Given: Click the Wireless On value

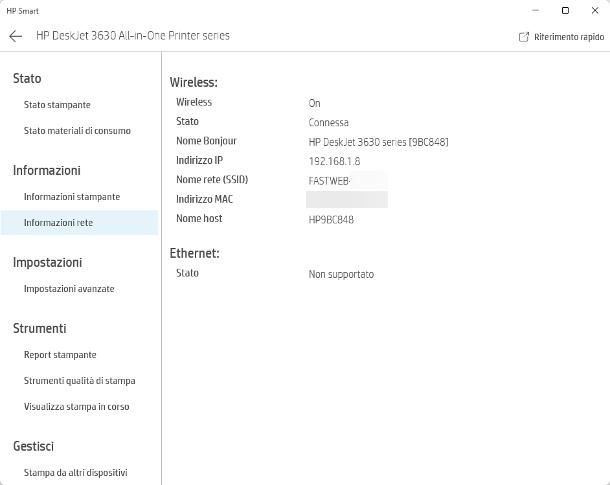Looking at the screenshot, I should (314, 103).
